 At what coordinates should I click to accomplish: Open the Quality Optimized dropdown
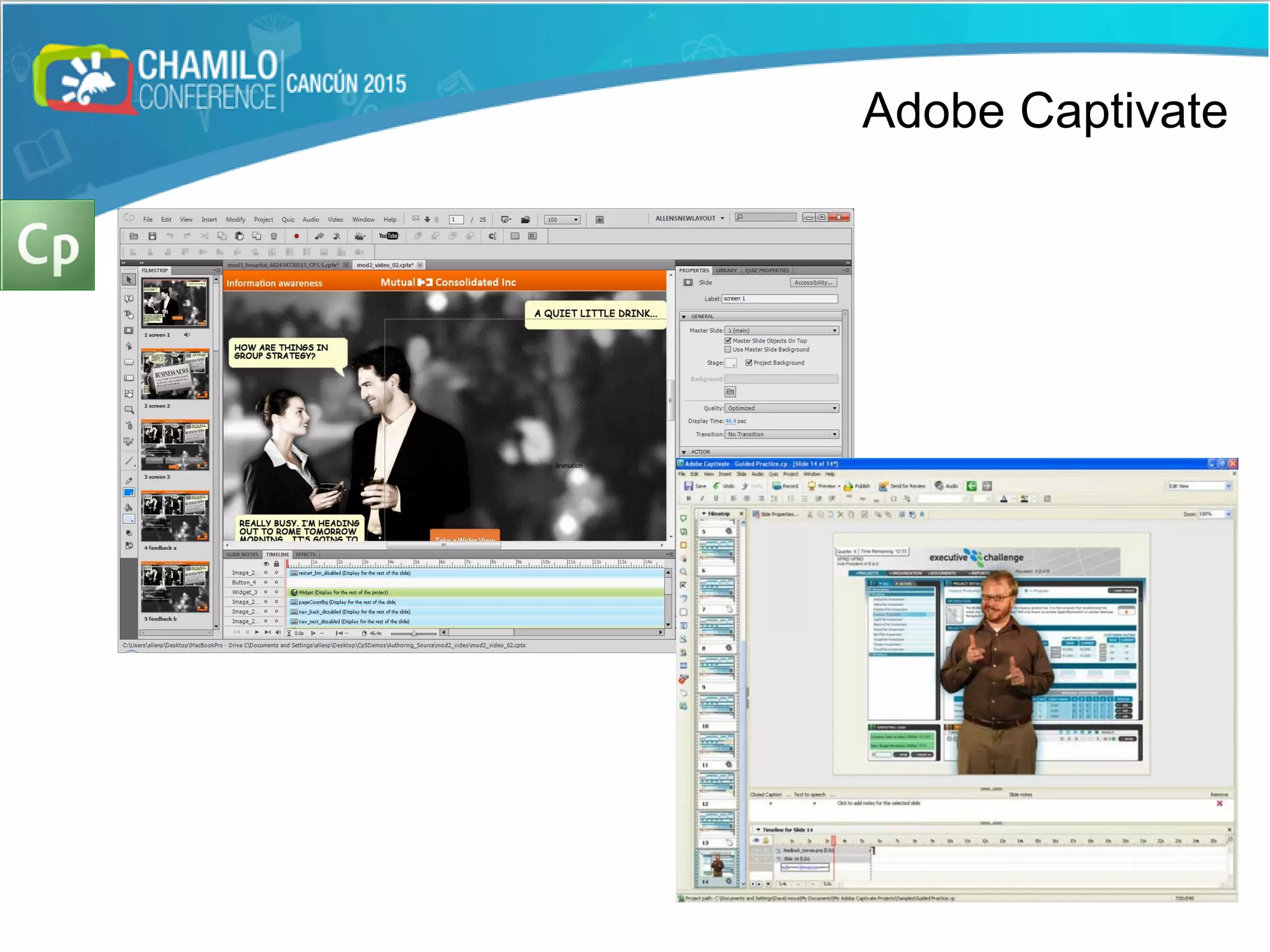pos(782,408)
